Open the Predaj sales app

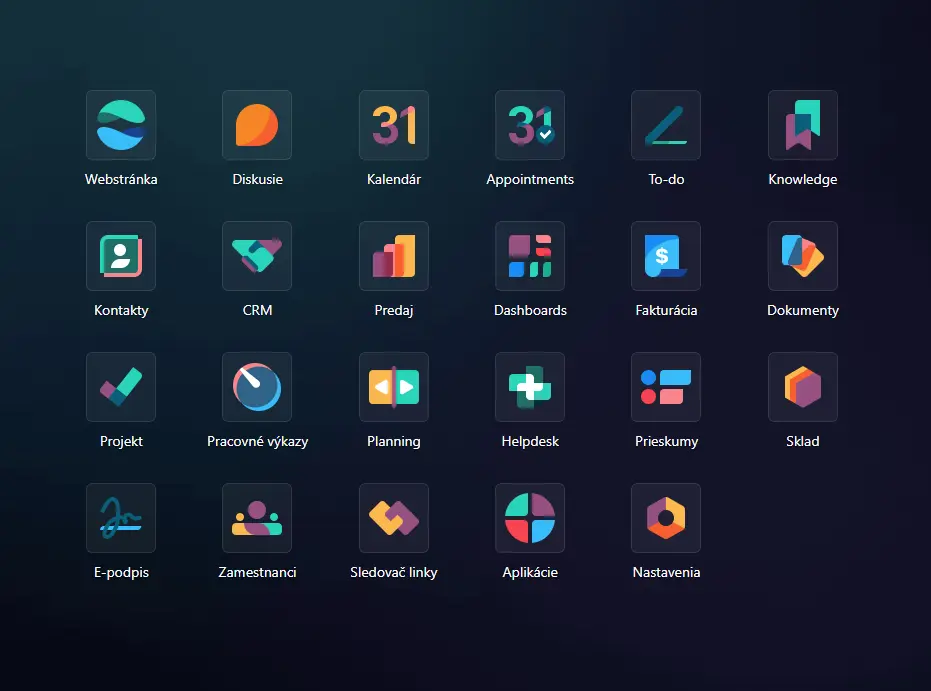point(394,256)
